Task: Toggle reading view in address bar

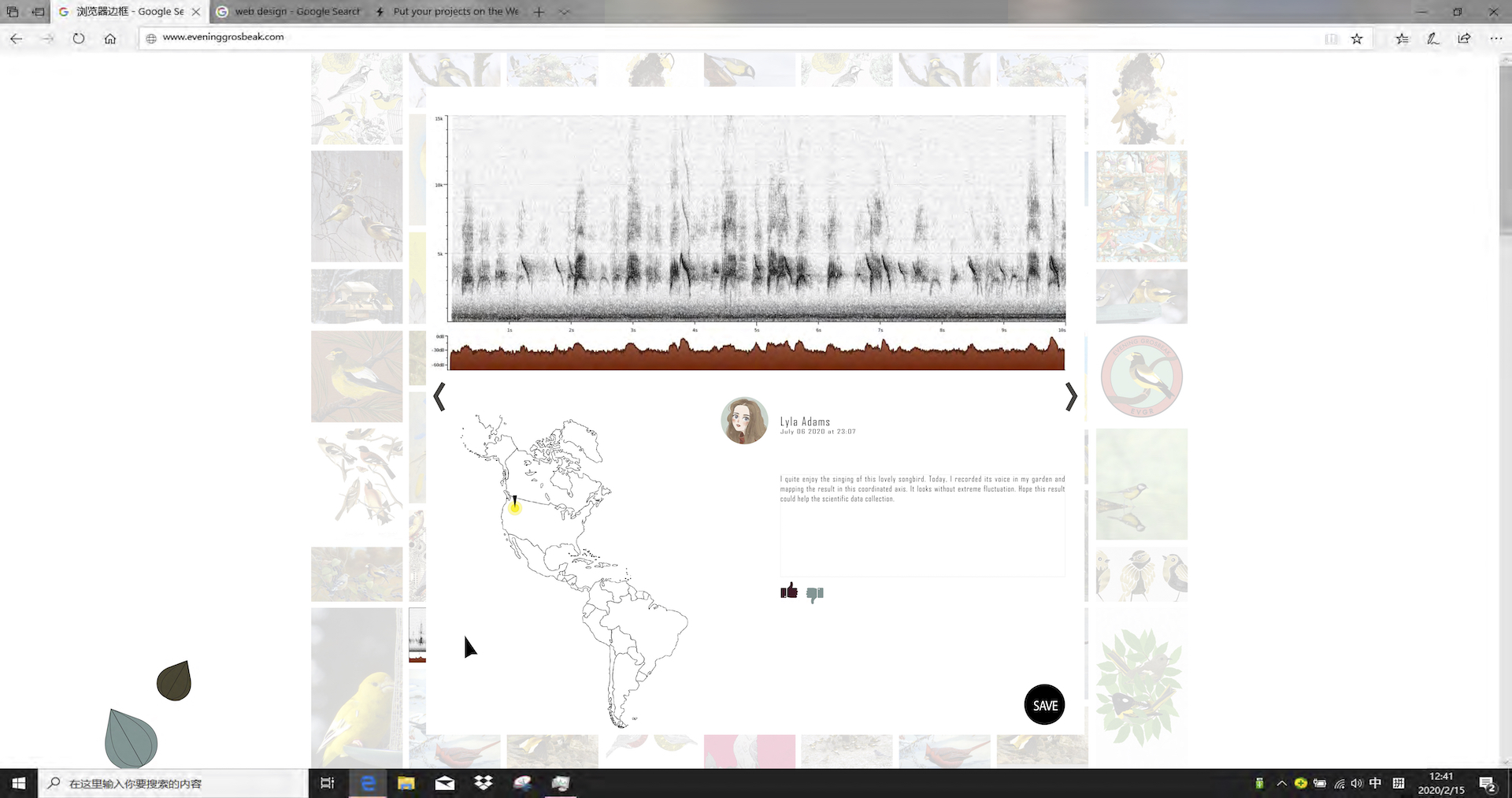Action: tap(1331, 39)
